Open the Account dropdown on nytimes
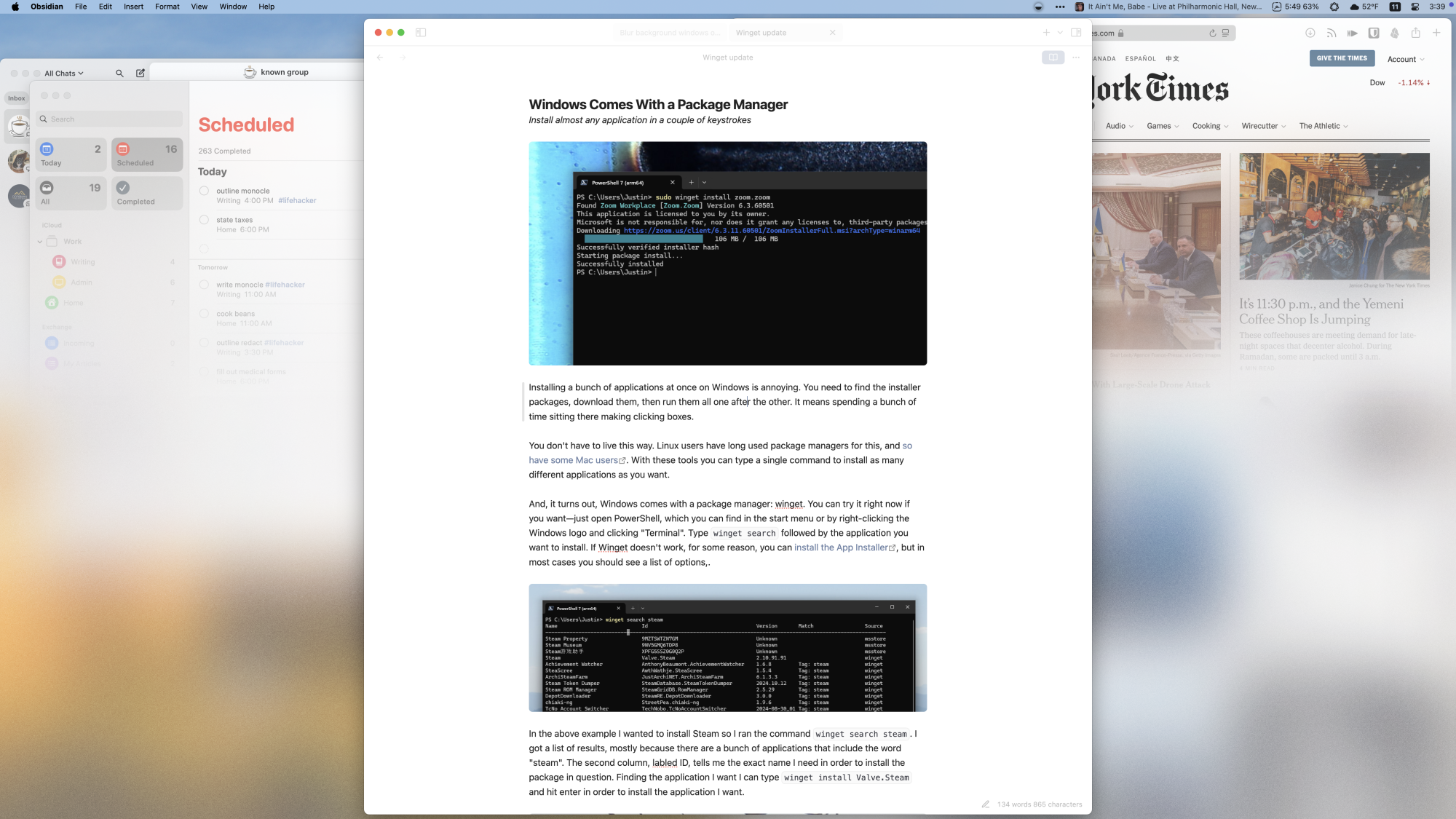The width and height of the screenshot is (1456, 819). click(1405, 60)
